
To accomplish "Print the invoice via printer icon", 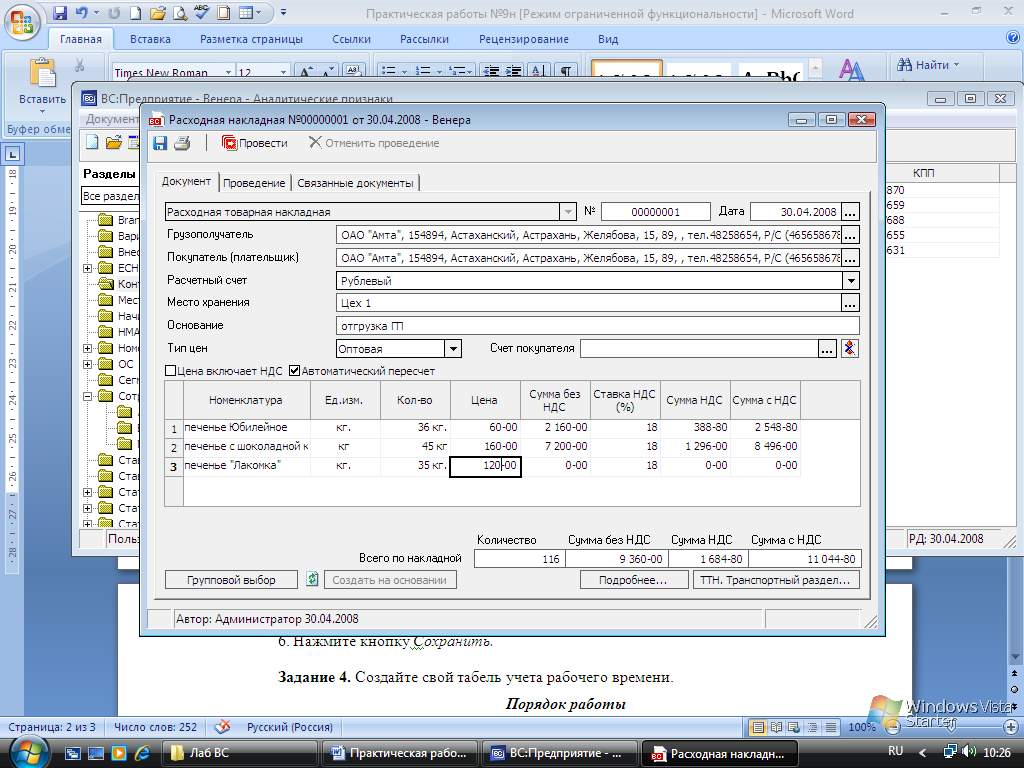I will coord(182,143).
